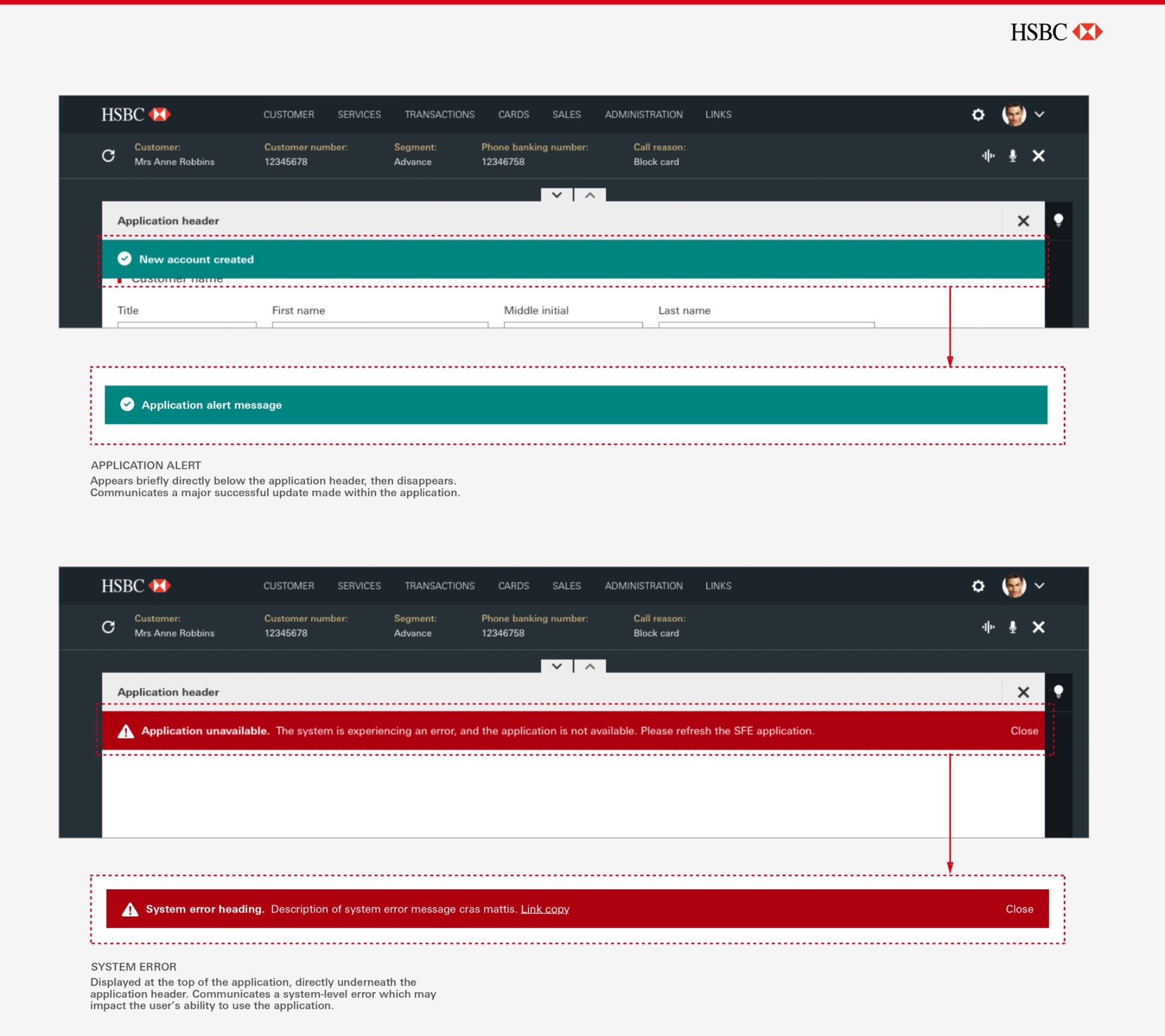End the call using the X icon

point(1039,155)
